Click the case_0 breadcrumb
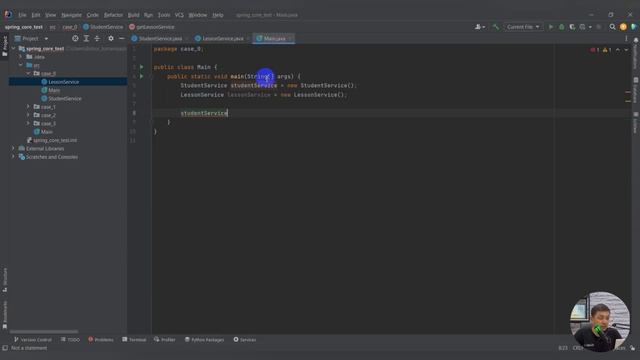Viewport: 640px width, 360px height. pyautogui.click(x=69, y=27)
